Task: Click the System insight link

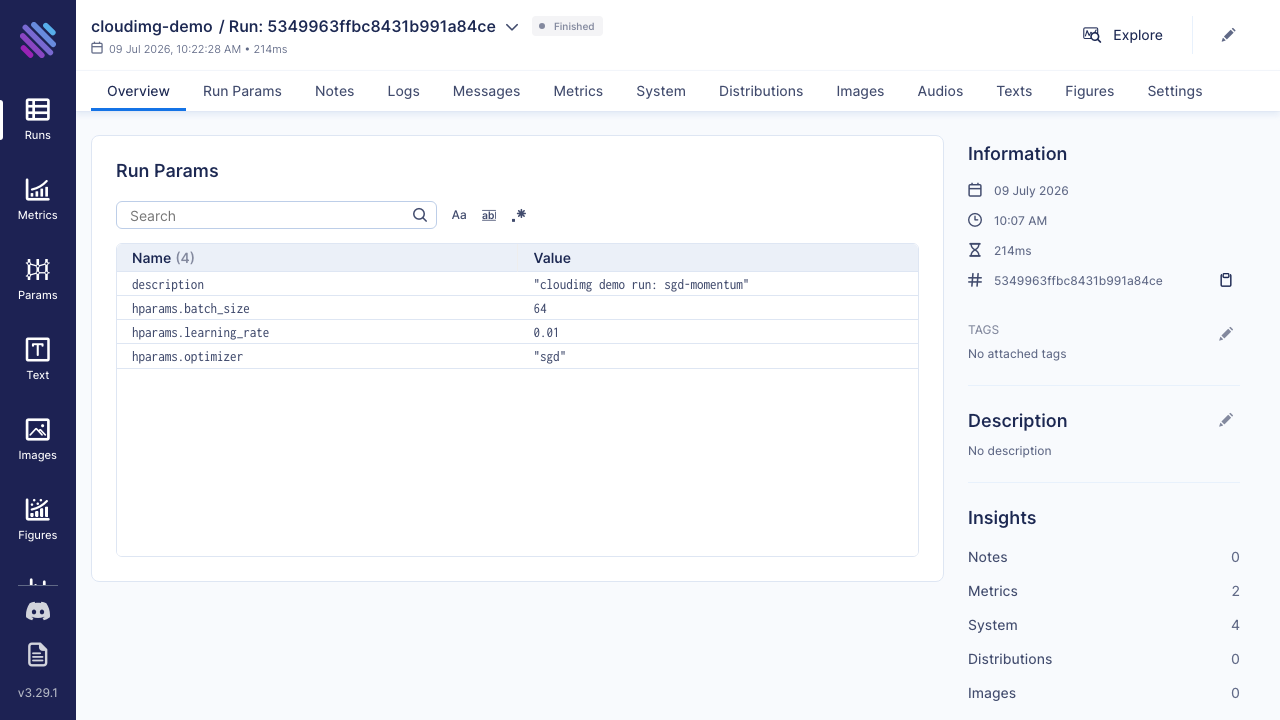Action: pos(1104,625)
